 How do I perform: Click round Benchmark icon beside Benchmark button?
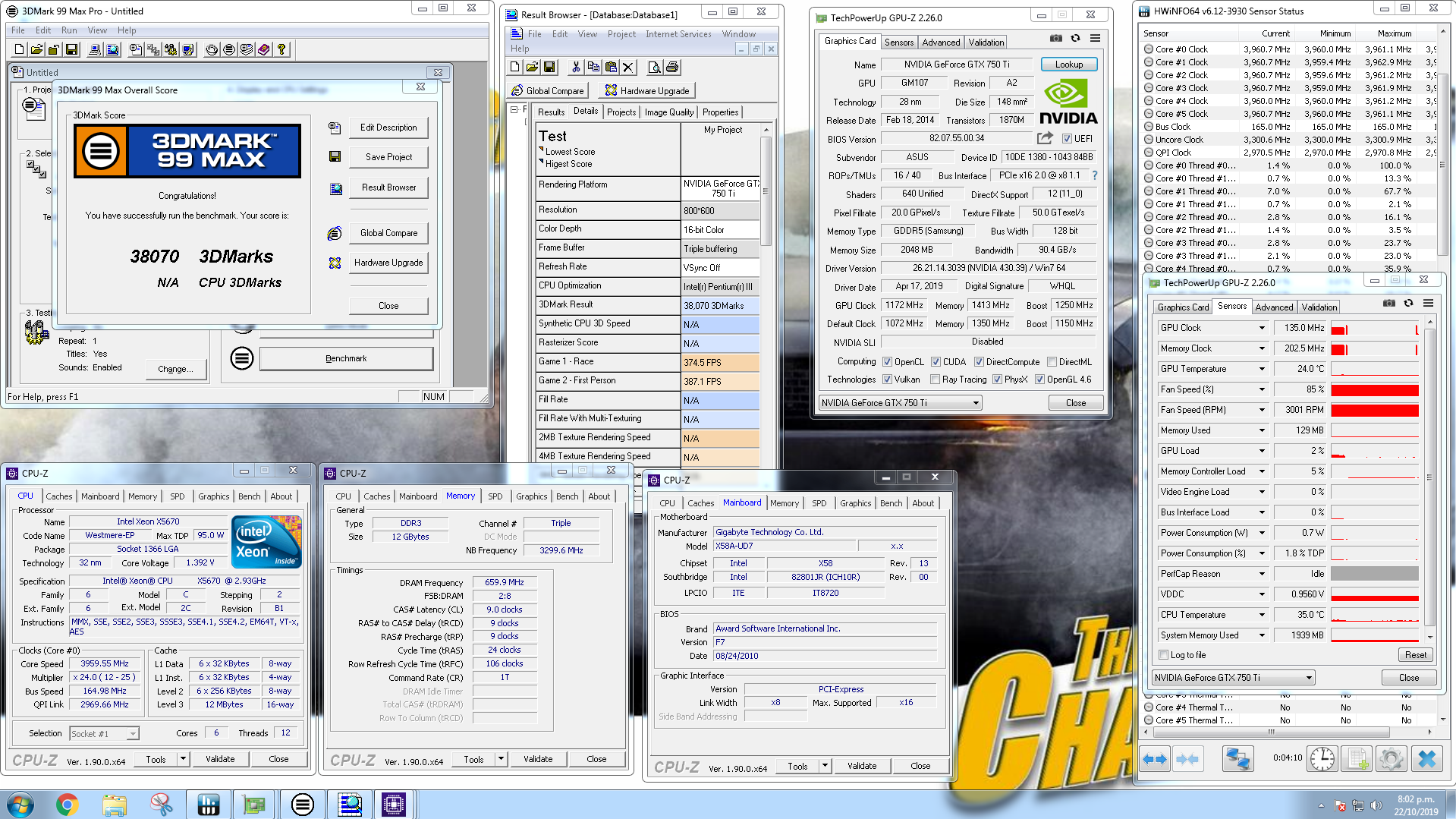tap(242, 358)
